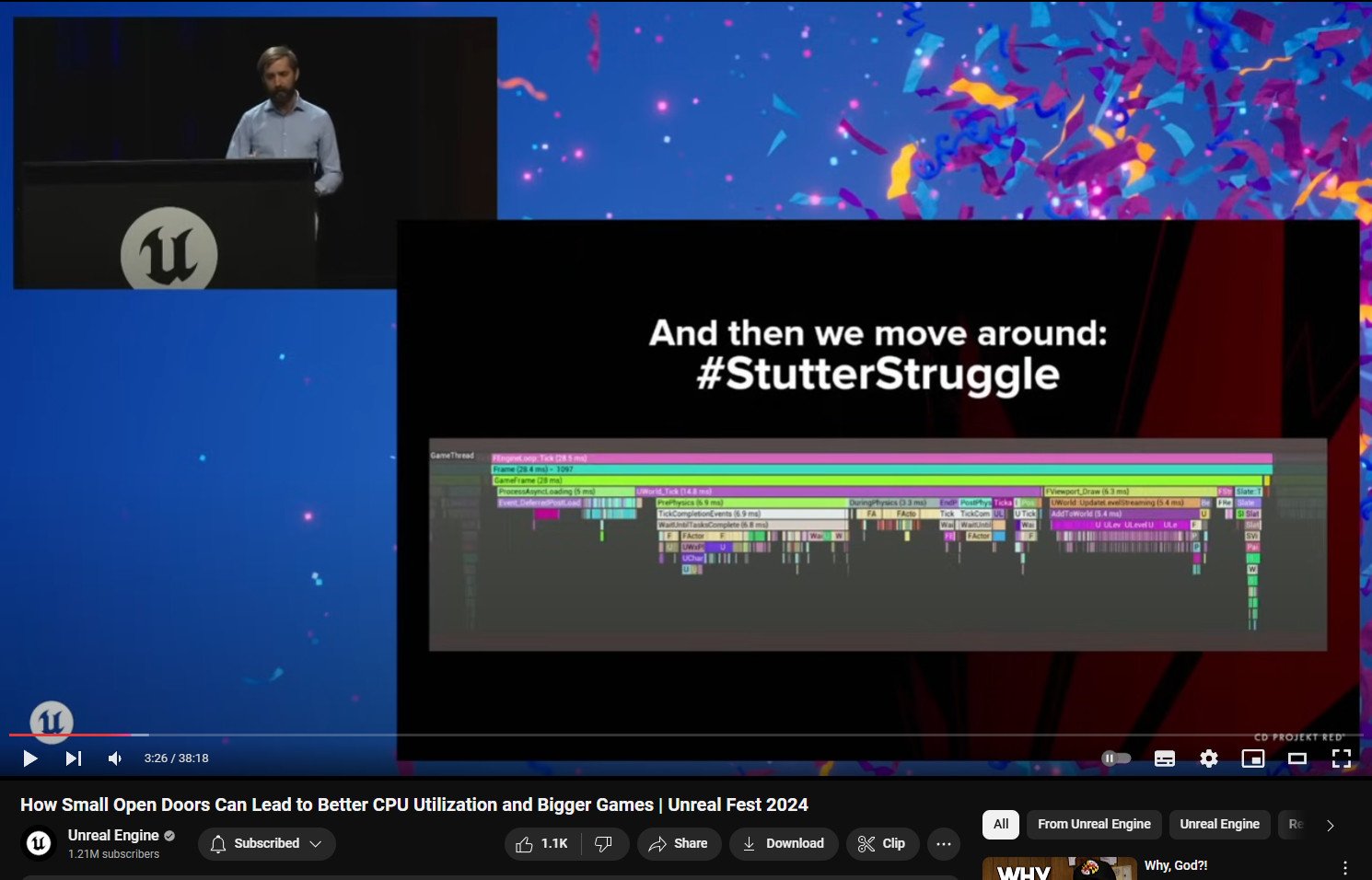Toggle the autoplay switch
The height and width of the screenshot is (880, 1372).
[x=1116, y=758]
